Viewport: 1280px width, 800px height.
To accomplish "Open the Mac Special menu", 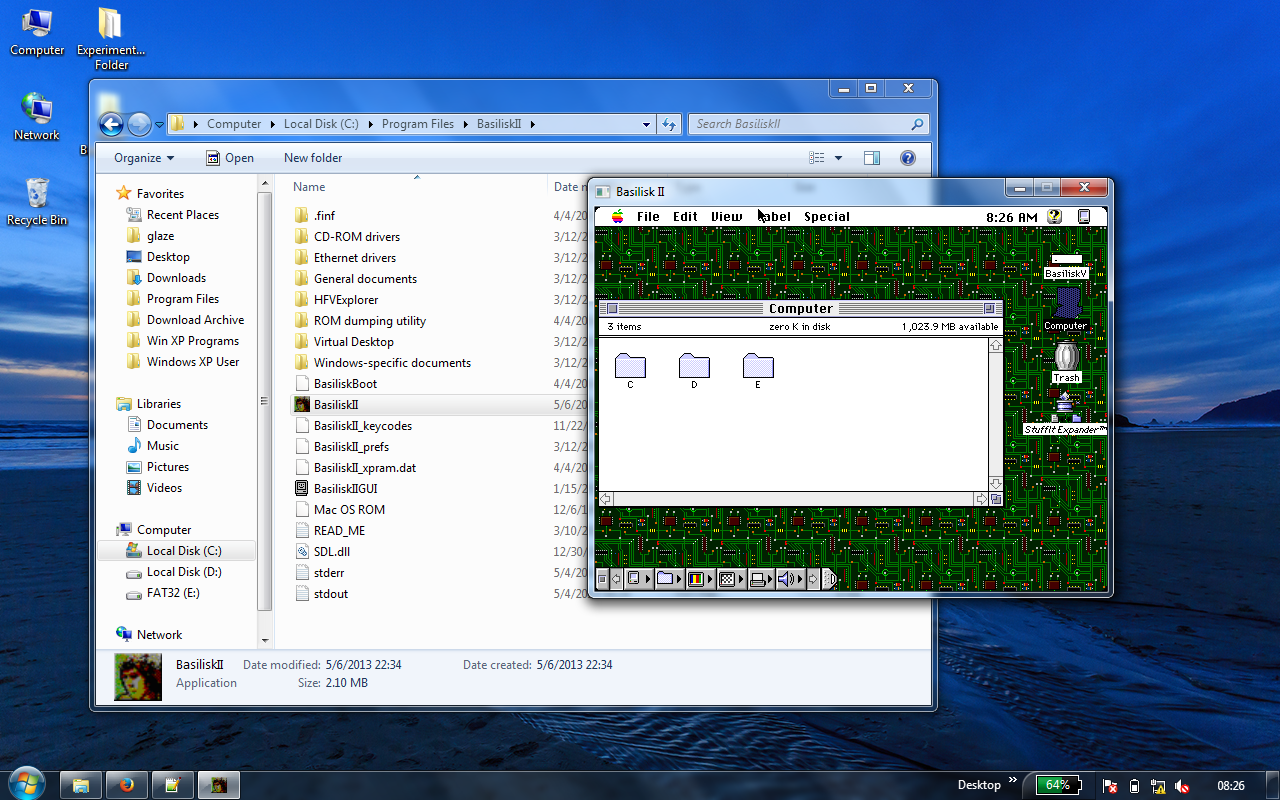I will pyautogui.click(x=827, y=216).
